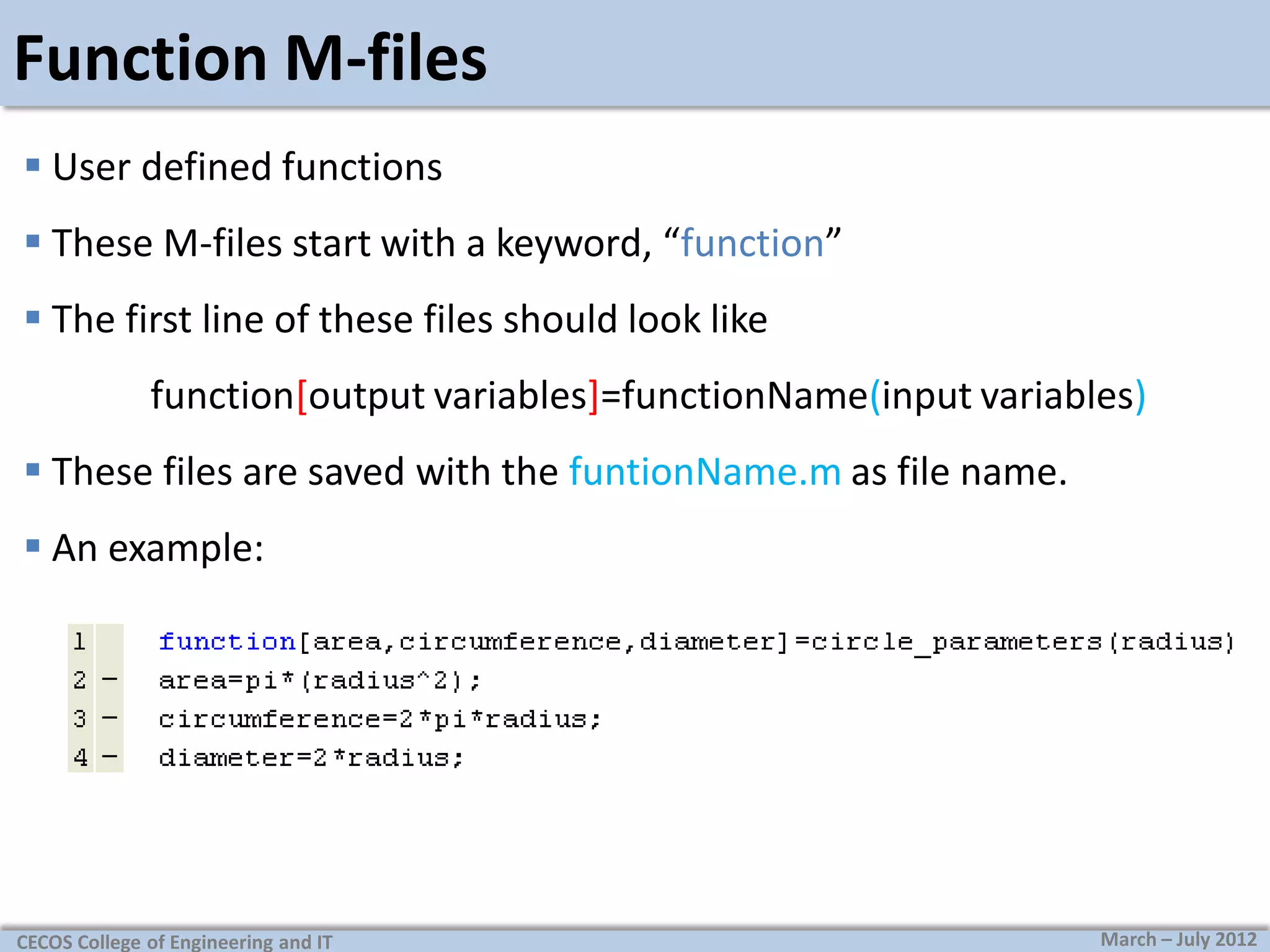This screenshot has width=1270, height=952.
Task: Click the code line 'diameter=2*radius;'
Action: pyautogui.click(x=311, y=758)
